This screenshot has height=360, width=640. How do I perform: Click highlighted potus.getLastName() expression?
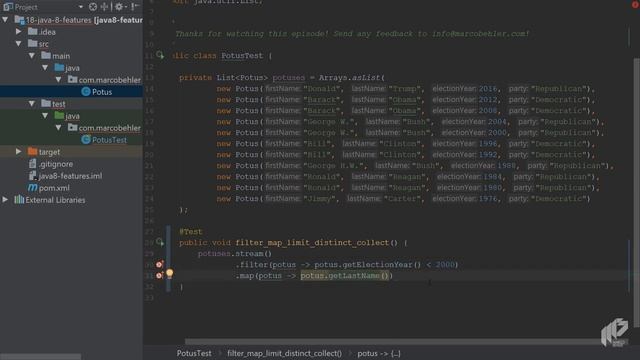pyautogui.click(x=345, y=276)
